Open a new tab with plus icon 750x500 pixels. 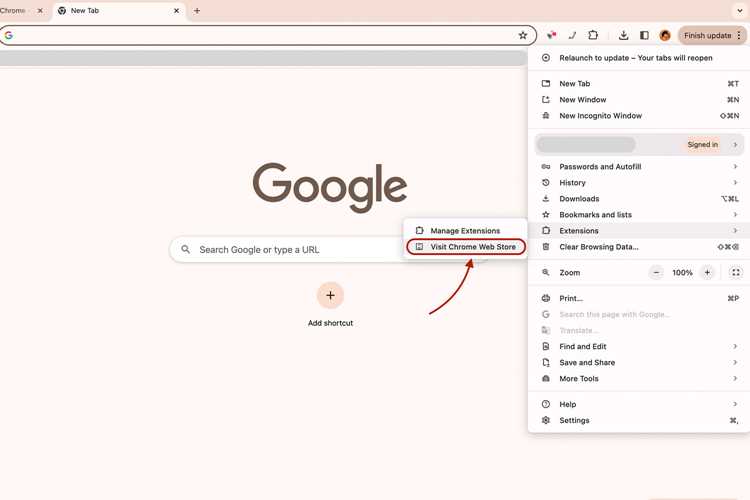197,11
